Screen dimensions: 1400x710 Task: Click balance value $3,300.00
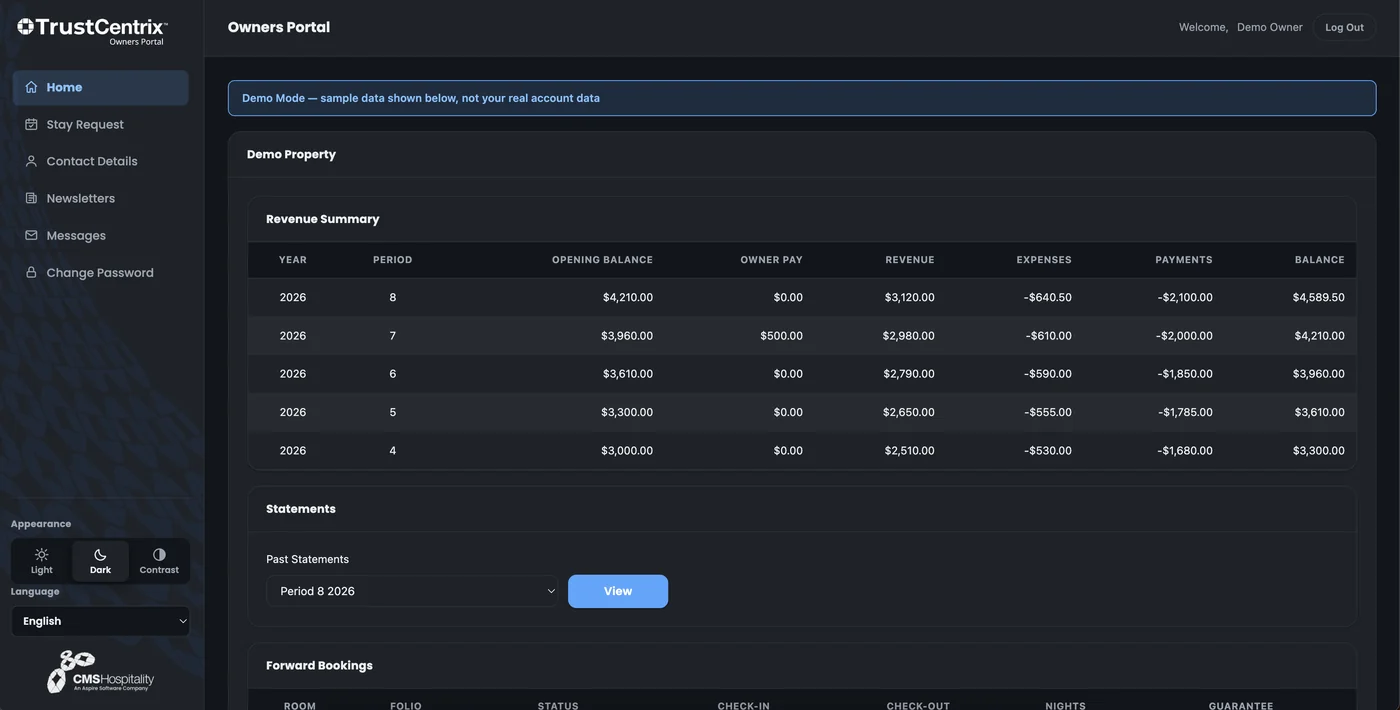[1318, 451]
